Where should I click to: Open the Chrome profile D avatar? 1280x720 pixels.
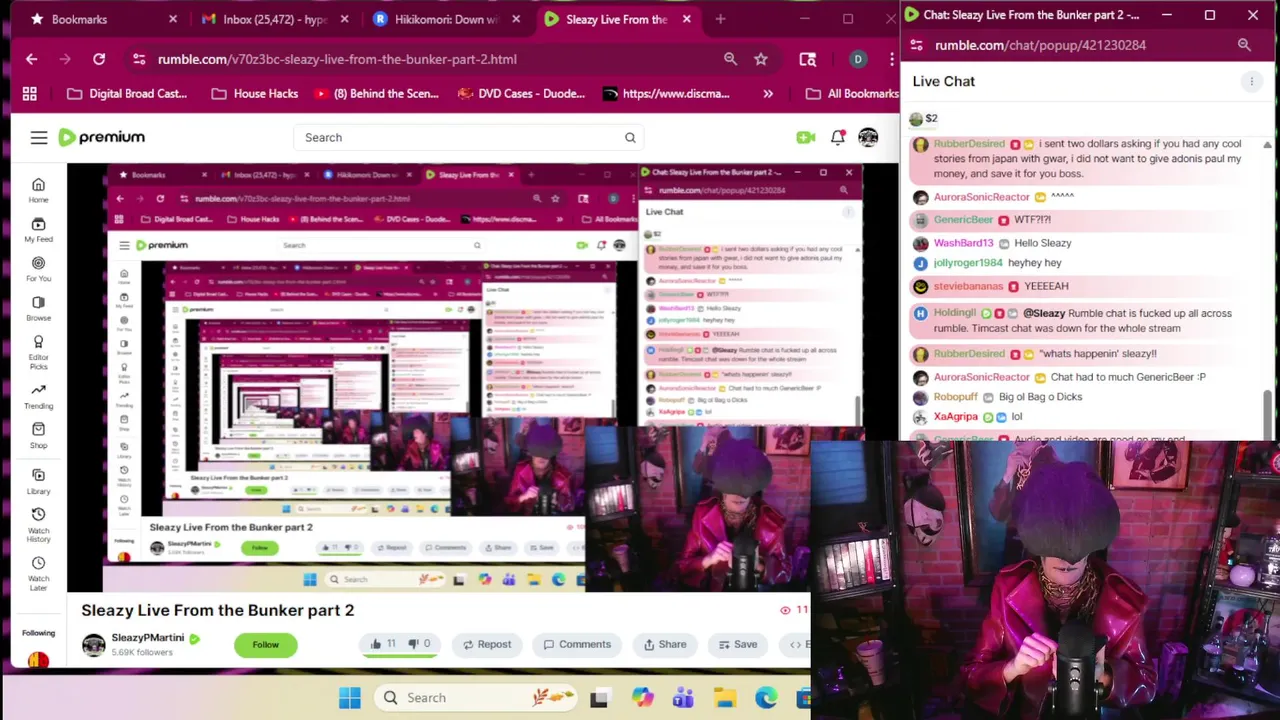pos(858,59)
